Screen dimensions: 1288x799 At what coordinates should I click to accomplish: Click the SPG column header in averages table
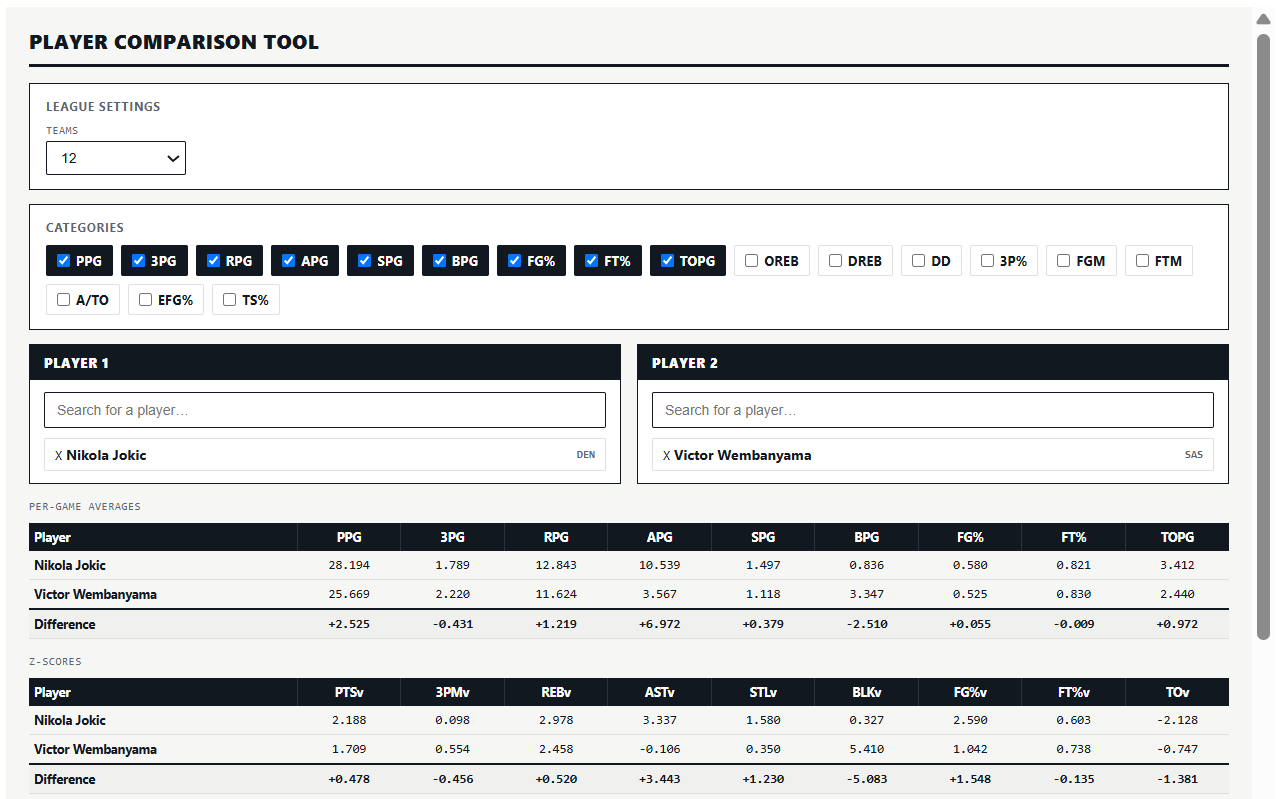coord(763,537)
